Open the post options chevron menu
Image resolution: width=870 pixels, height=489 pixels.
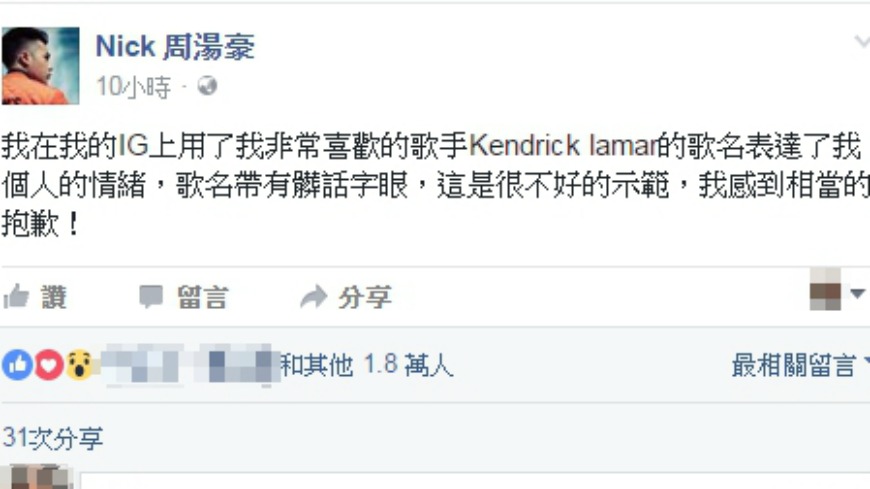862,42
